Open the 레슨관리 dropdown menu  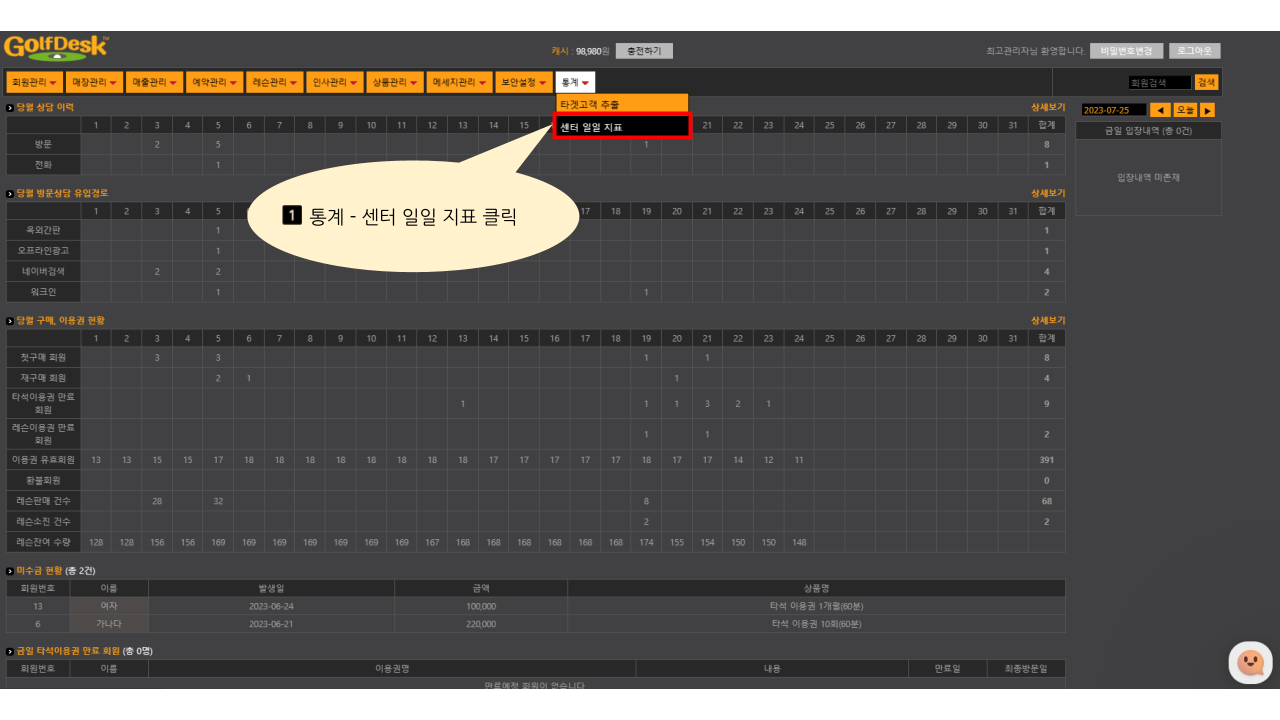[x=275, y=82]
